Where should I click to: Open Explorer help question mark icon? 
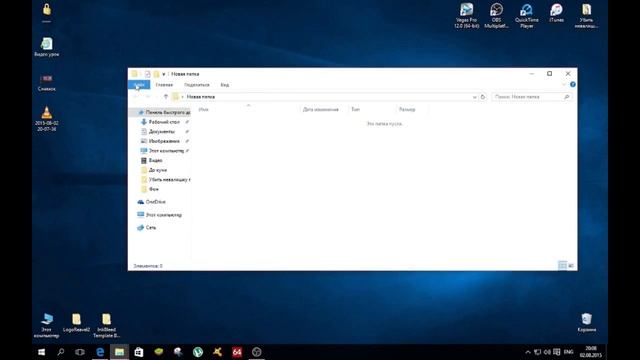point(573,84)
